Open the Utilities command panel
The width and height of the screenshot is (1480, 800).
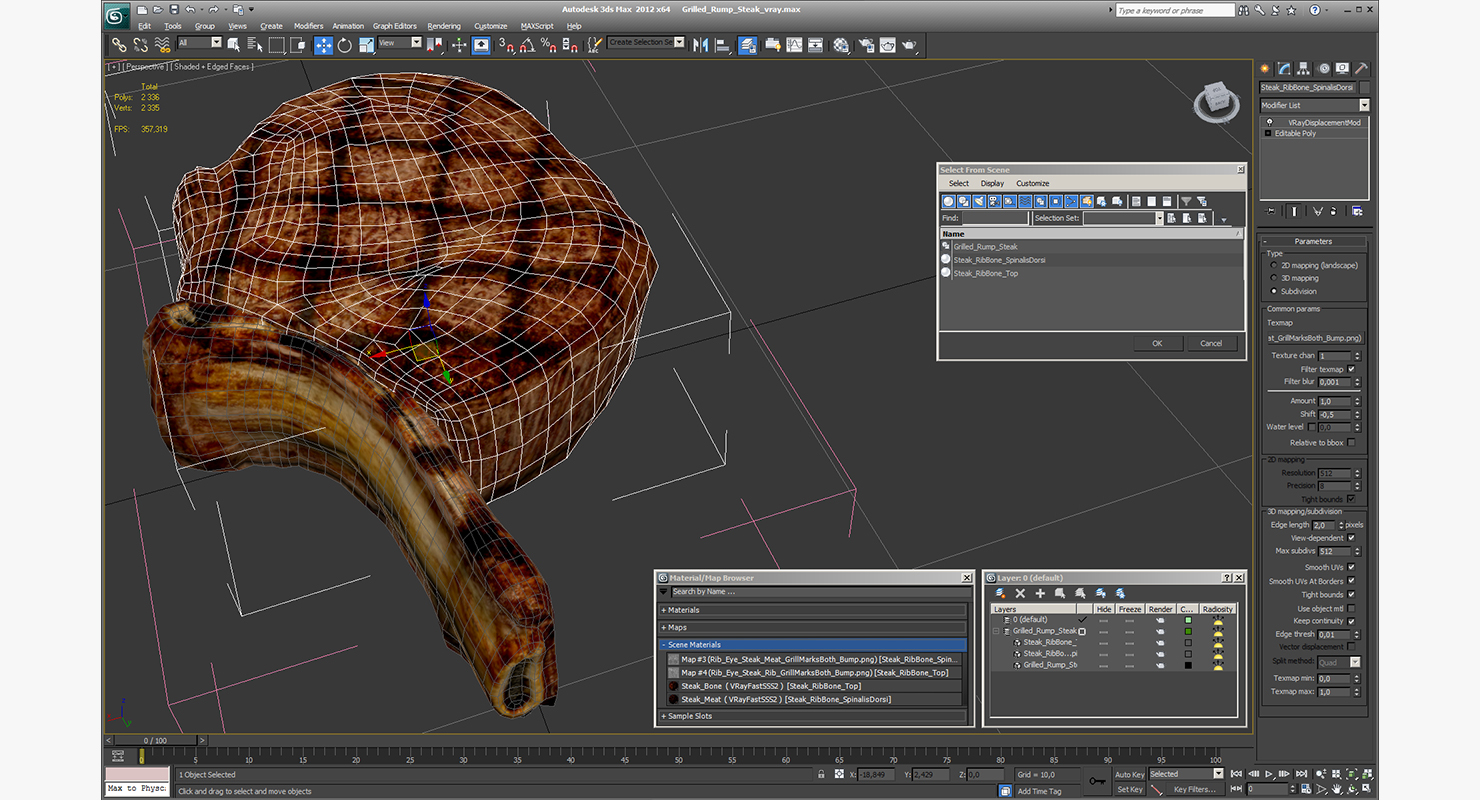(1362, 69)
